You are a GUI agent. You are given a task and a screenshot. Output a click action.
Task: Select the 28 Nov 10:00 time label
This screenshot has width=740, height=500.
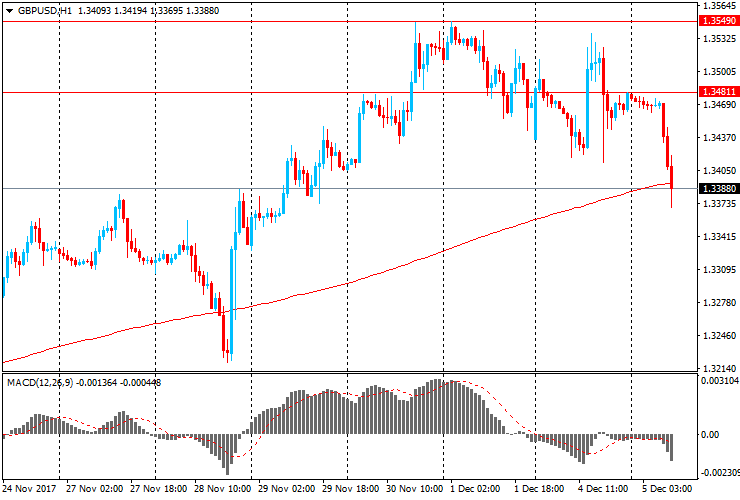pos(223,489)
